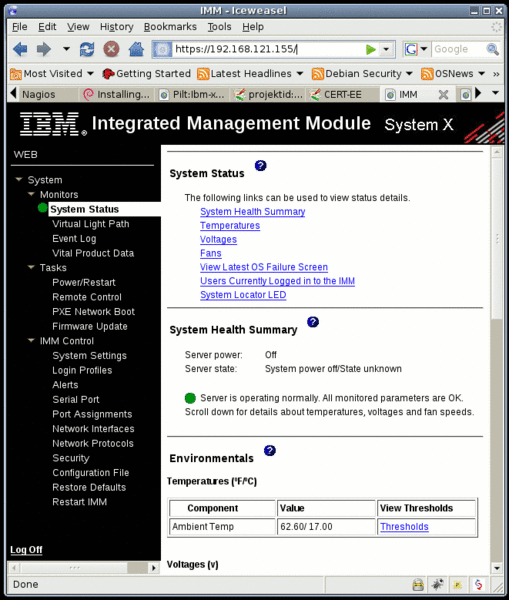
Task: Show more bookmarks with the chevron
Action: (x=496, y=74)
